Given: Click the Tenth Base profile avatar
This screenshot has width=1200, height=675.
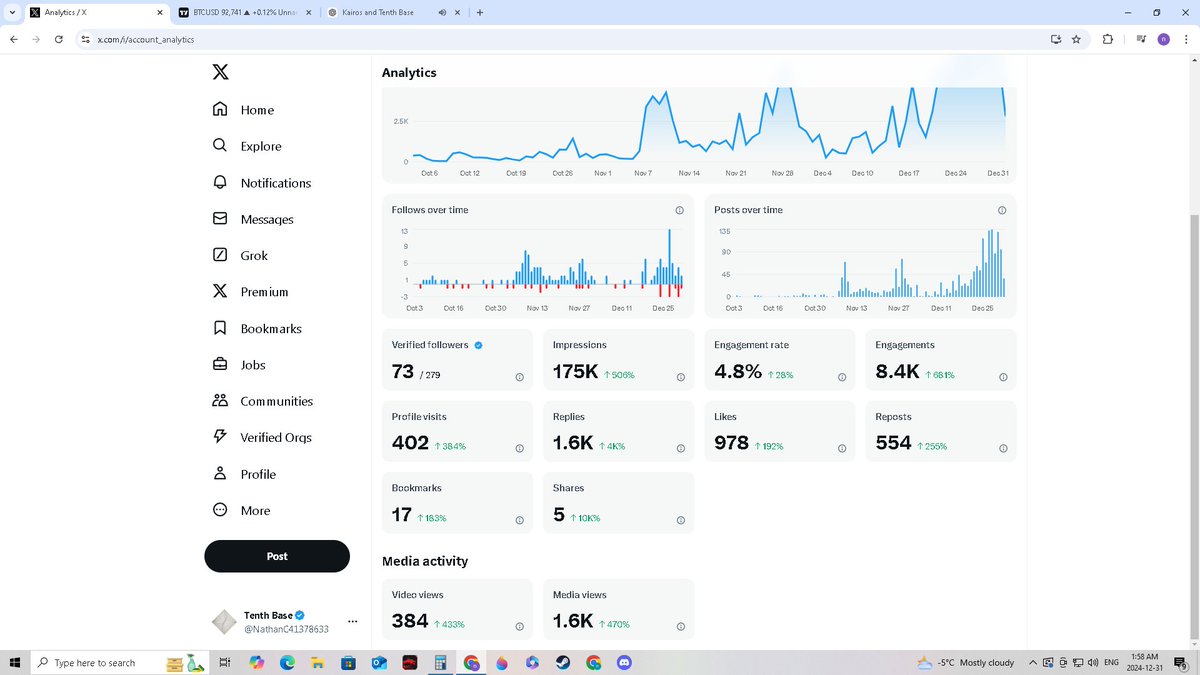Looking at the screenshot, I should (x=224, y=622).
